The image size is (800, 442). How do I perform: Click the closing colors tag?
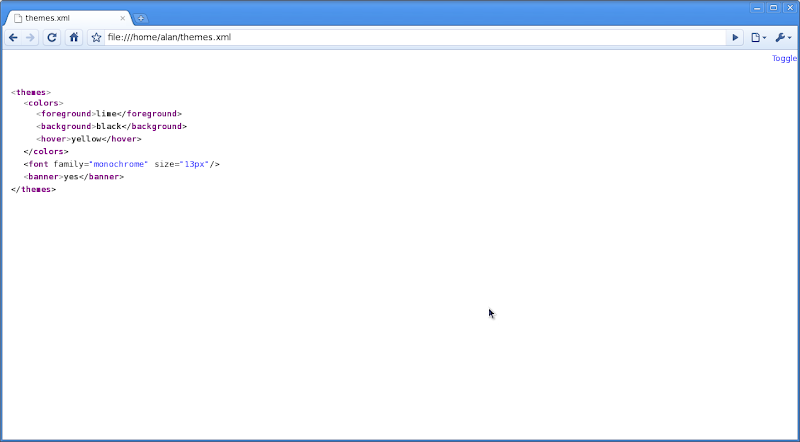pos(46,152)
